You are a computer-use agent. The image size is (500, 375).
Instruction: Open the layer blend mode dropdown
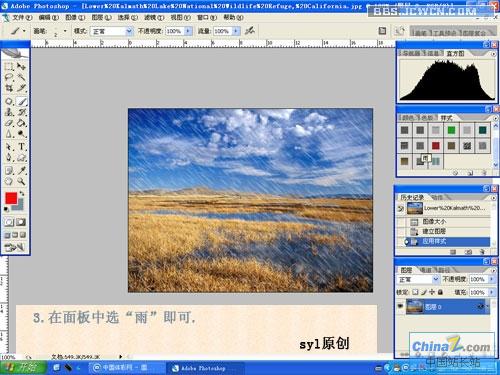419,279
